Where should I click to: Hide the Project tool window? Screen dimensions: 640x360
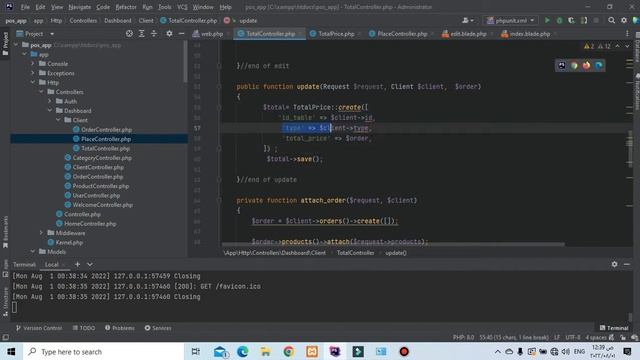(x=182, y=34)
